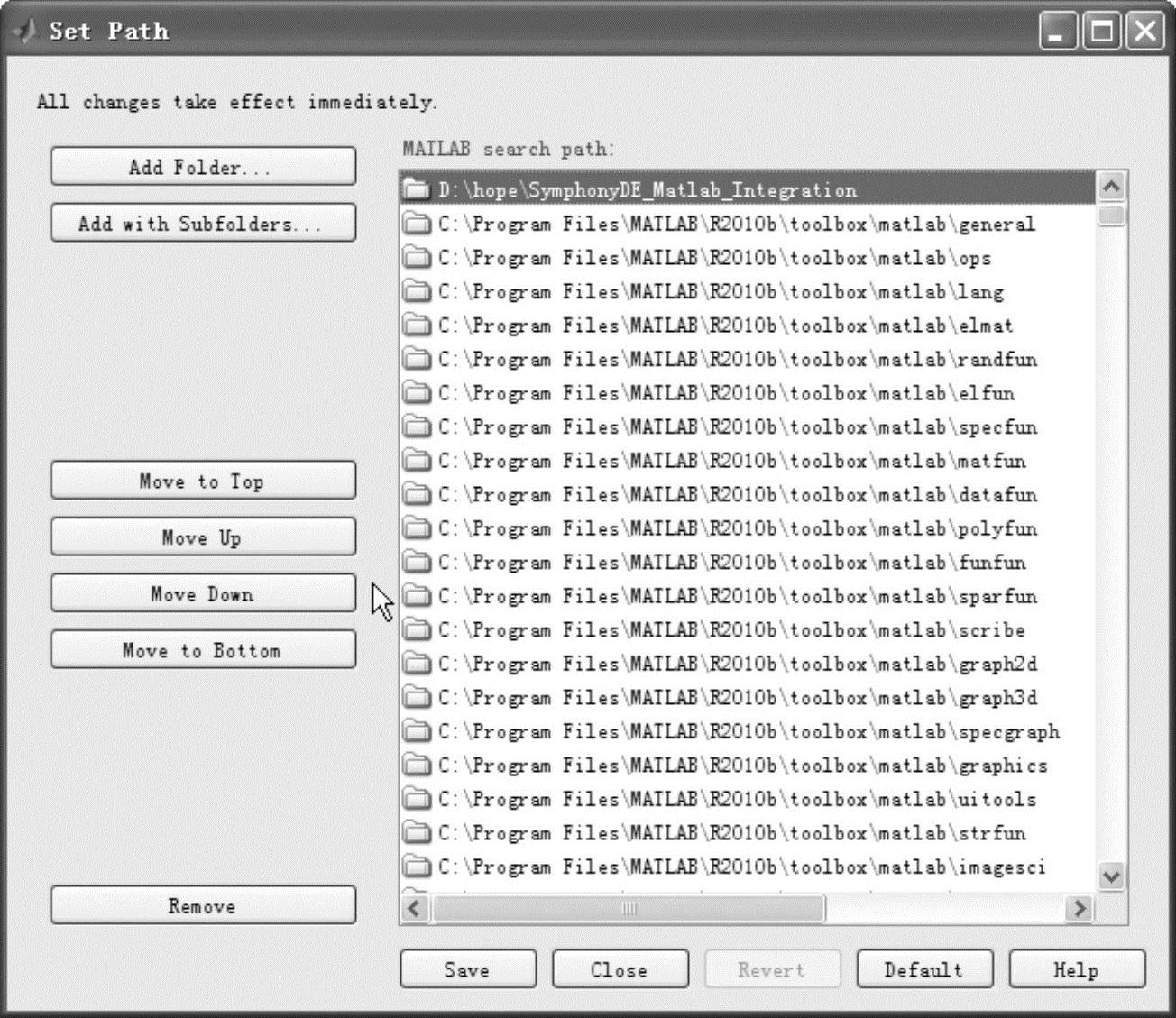Image resolution: width=1176 pixels, height=1018 pixels.
Task: Open the Add Folder dialog
Action: point(203,167)
